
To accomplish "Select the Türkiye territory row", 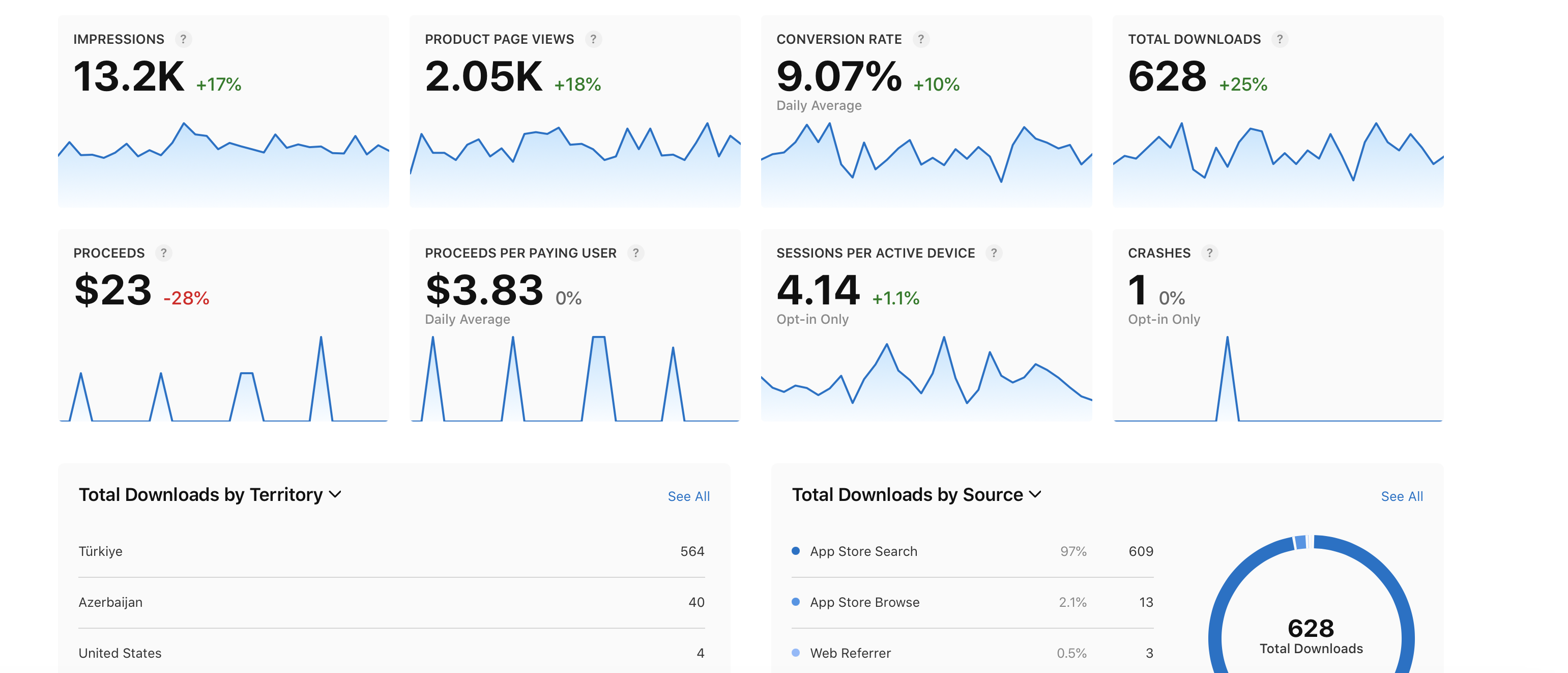I will click(x=391, y=551).
